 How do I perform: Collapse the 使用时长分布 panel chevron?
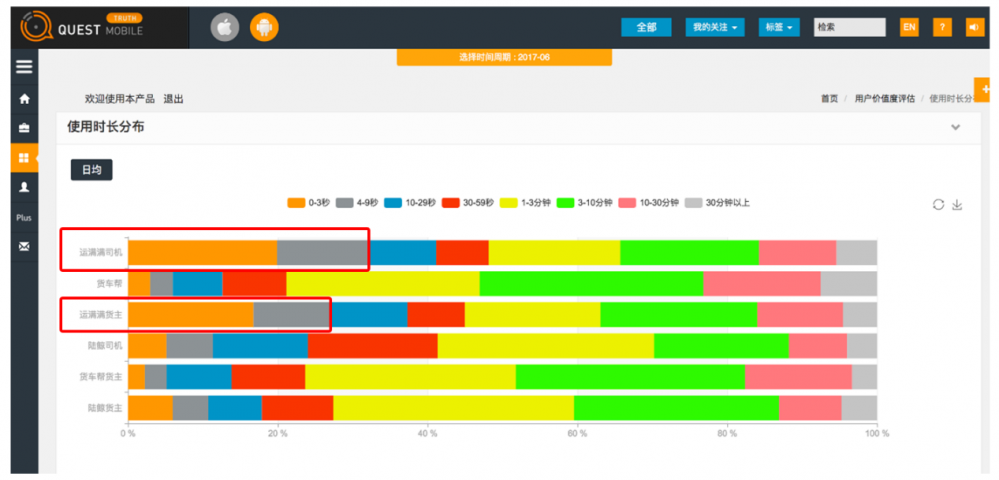tap(956, 127)
